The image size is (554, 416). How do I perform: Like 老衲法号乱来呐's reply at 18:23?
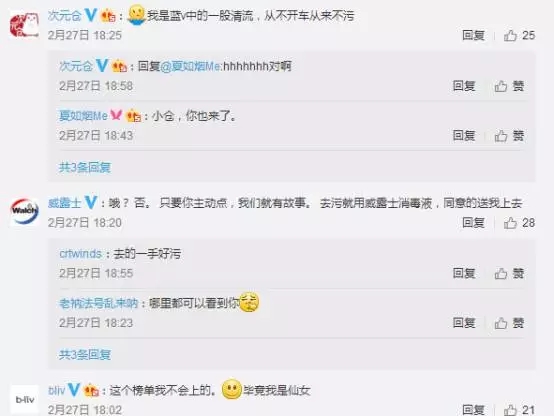[x=509, y=323]
